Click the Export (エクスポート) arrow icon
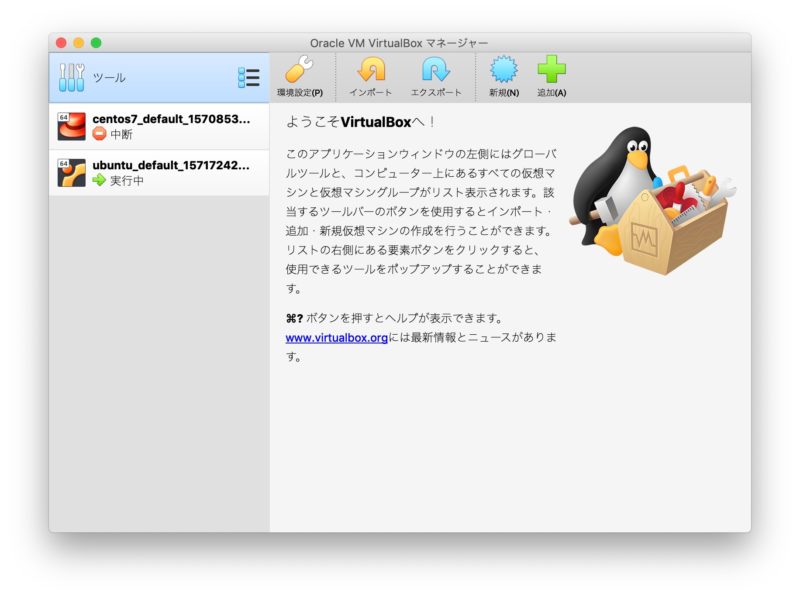800x597 pixels. pos(436,69)
